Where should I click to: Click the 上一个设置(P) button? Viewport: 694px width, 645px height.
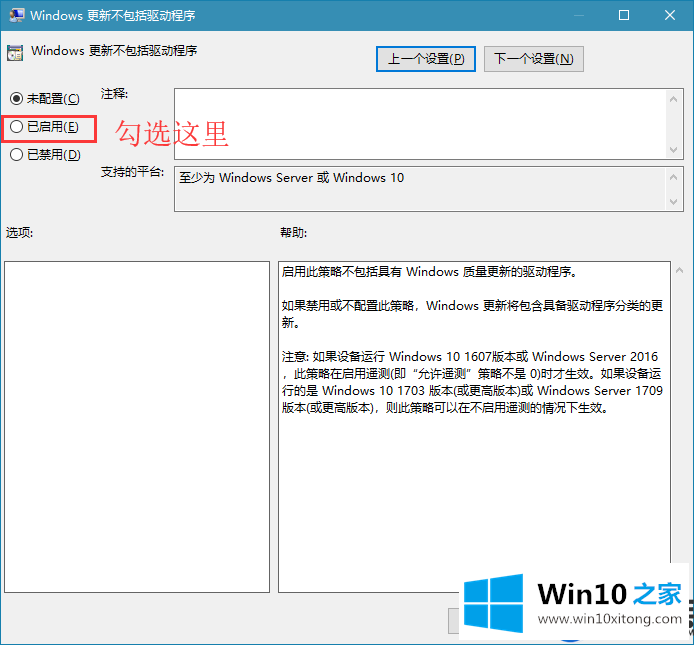[426, 59]
